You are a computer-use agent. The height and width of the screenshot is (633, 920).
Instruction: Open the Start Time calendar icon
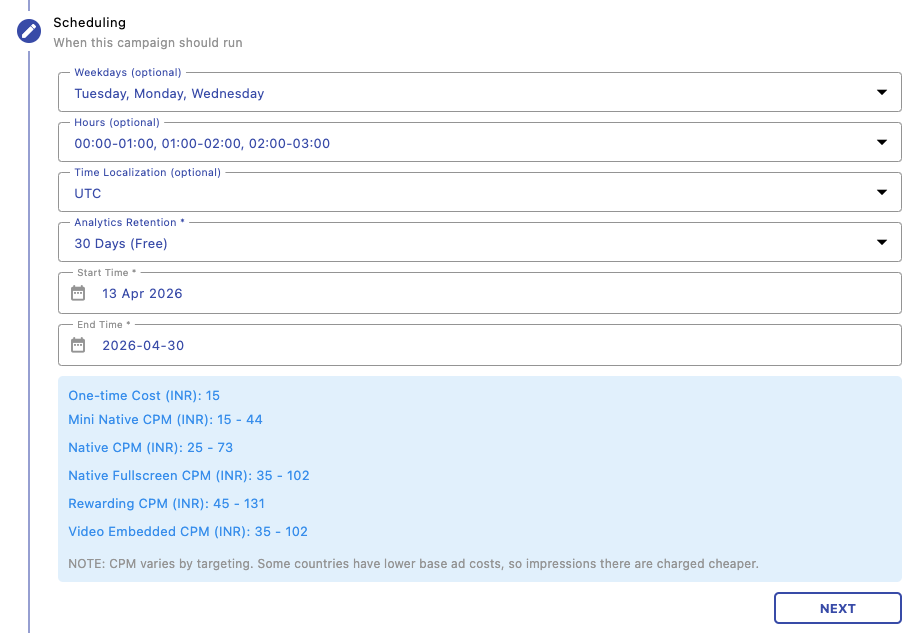[79, 294]
